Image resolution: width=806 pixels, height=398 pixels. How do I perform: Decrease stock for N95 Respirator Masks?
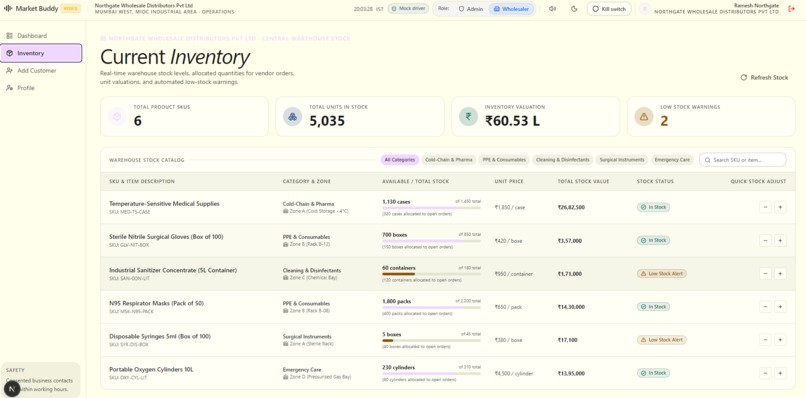click(765, 306)
